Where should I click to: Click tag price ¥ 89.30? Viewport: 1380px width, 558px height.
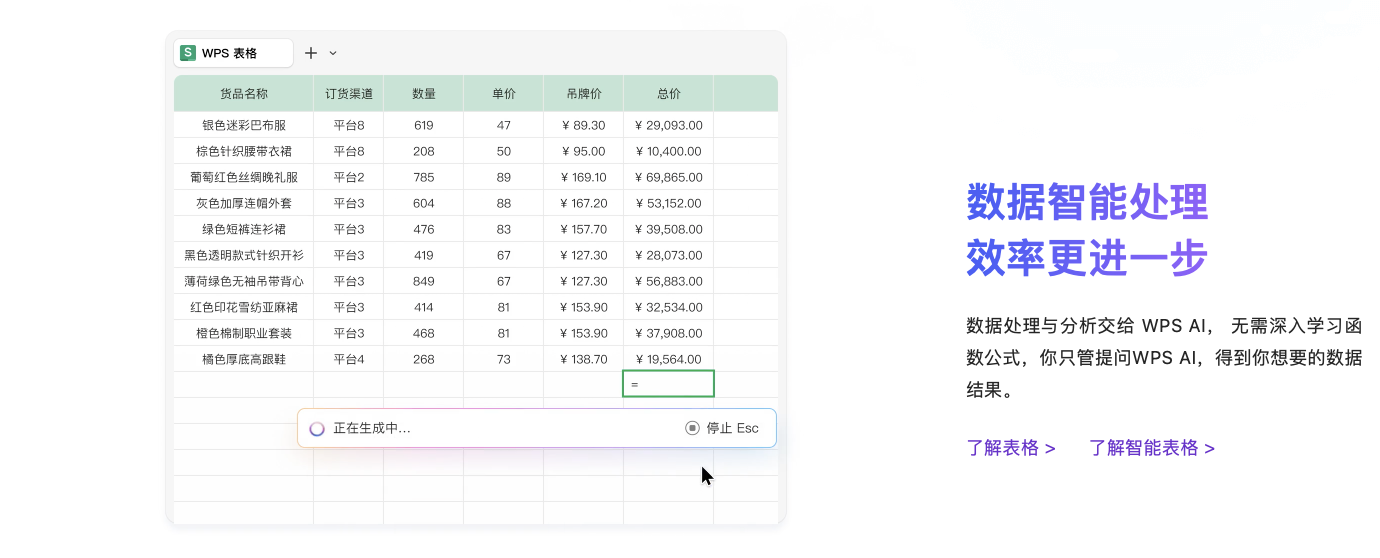pos(584,125)
